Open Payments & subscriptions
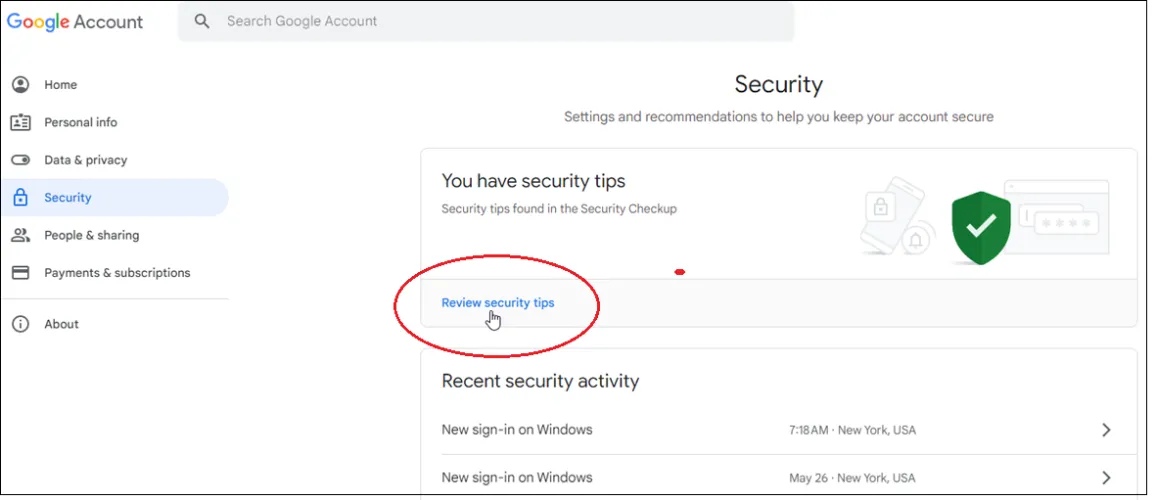The image size is (1155, 500). tap(117, 273)
